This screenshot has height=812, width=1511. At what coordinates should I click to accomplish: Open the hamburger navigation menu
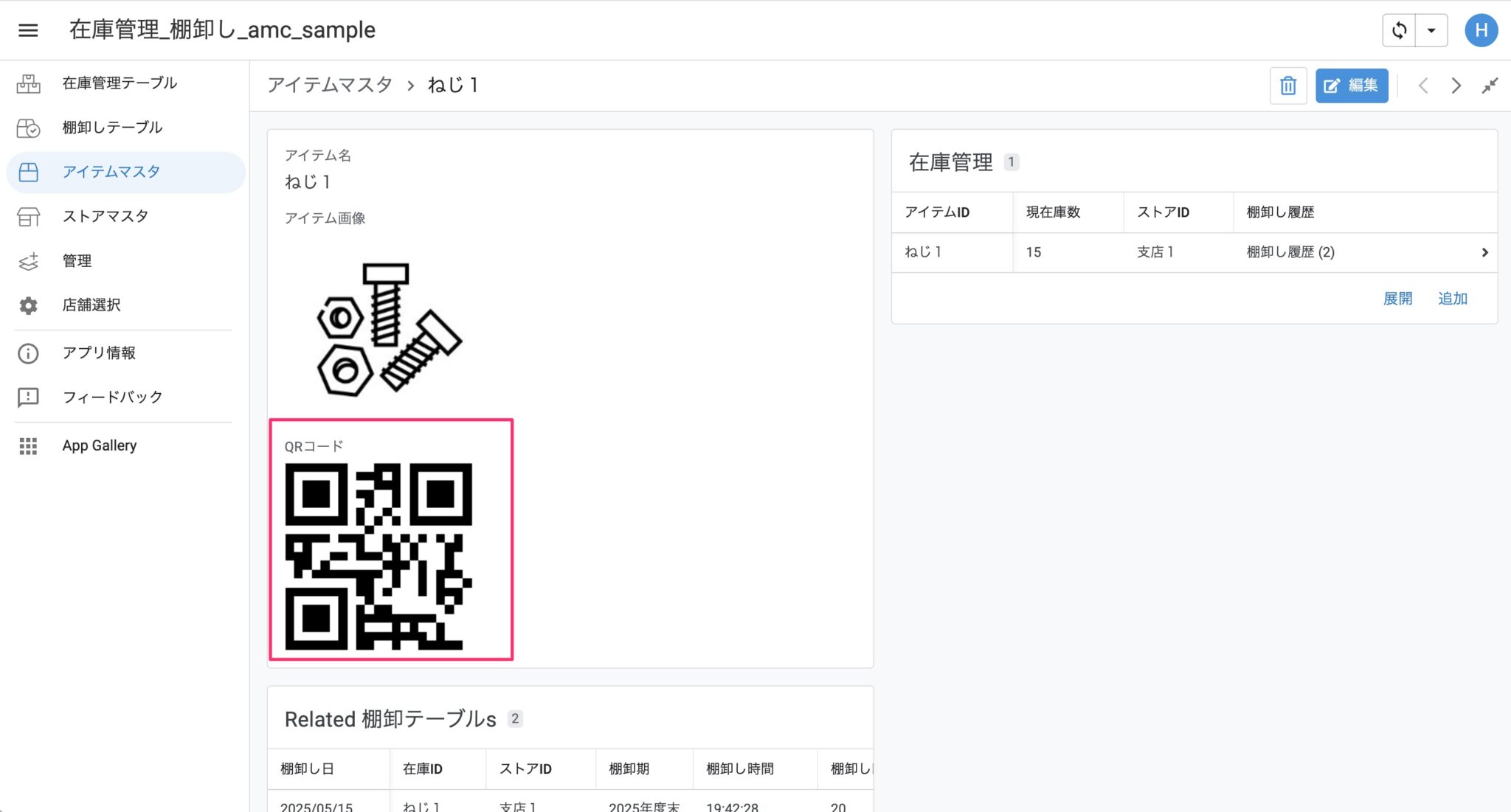click(28, 30)
